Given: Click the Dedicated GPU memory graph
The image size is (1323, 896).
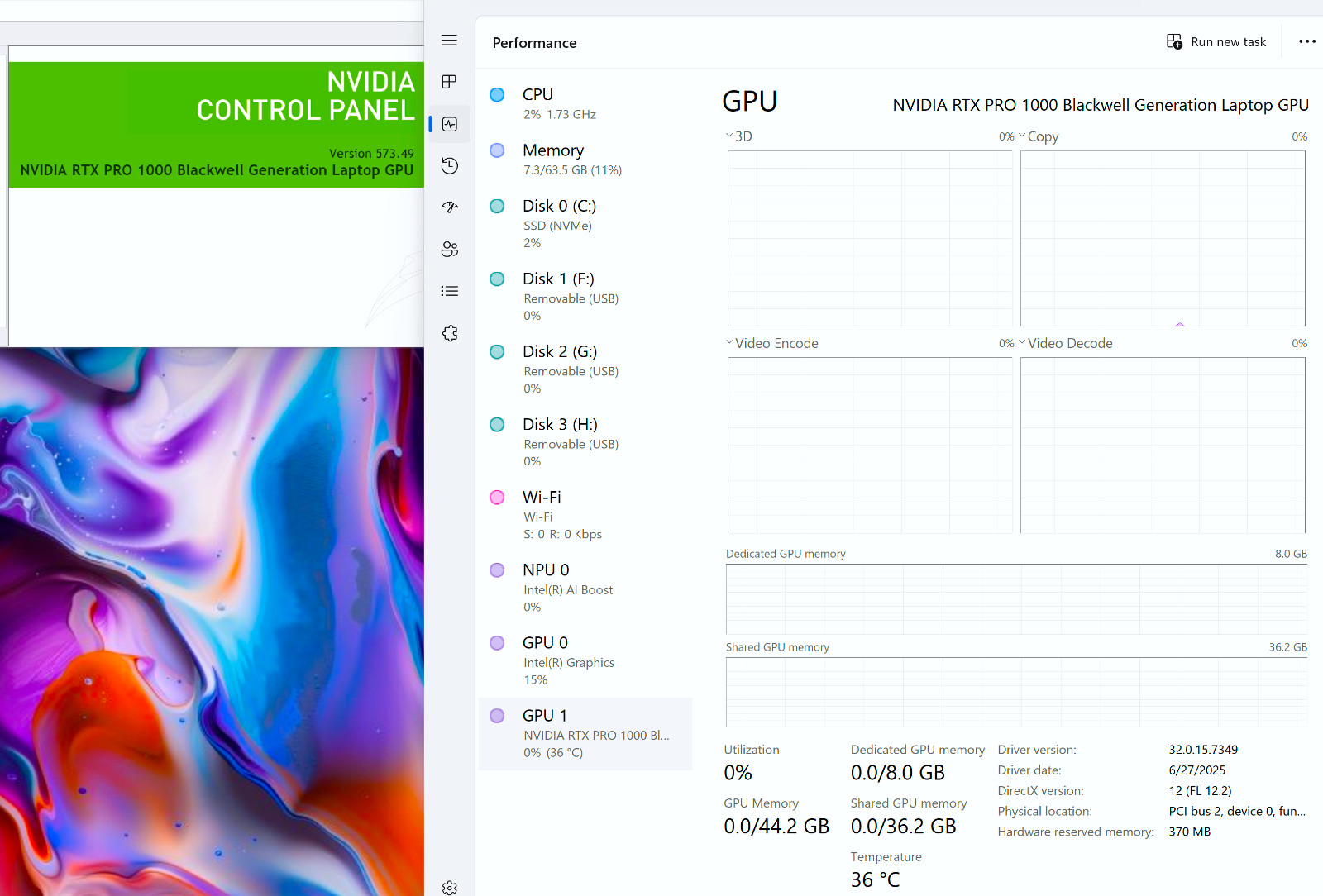Looking at the screenshot, I should pos(1016,599).
